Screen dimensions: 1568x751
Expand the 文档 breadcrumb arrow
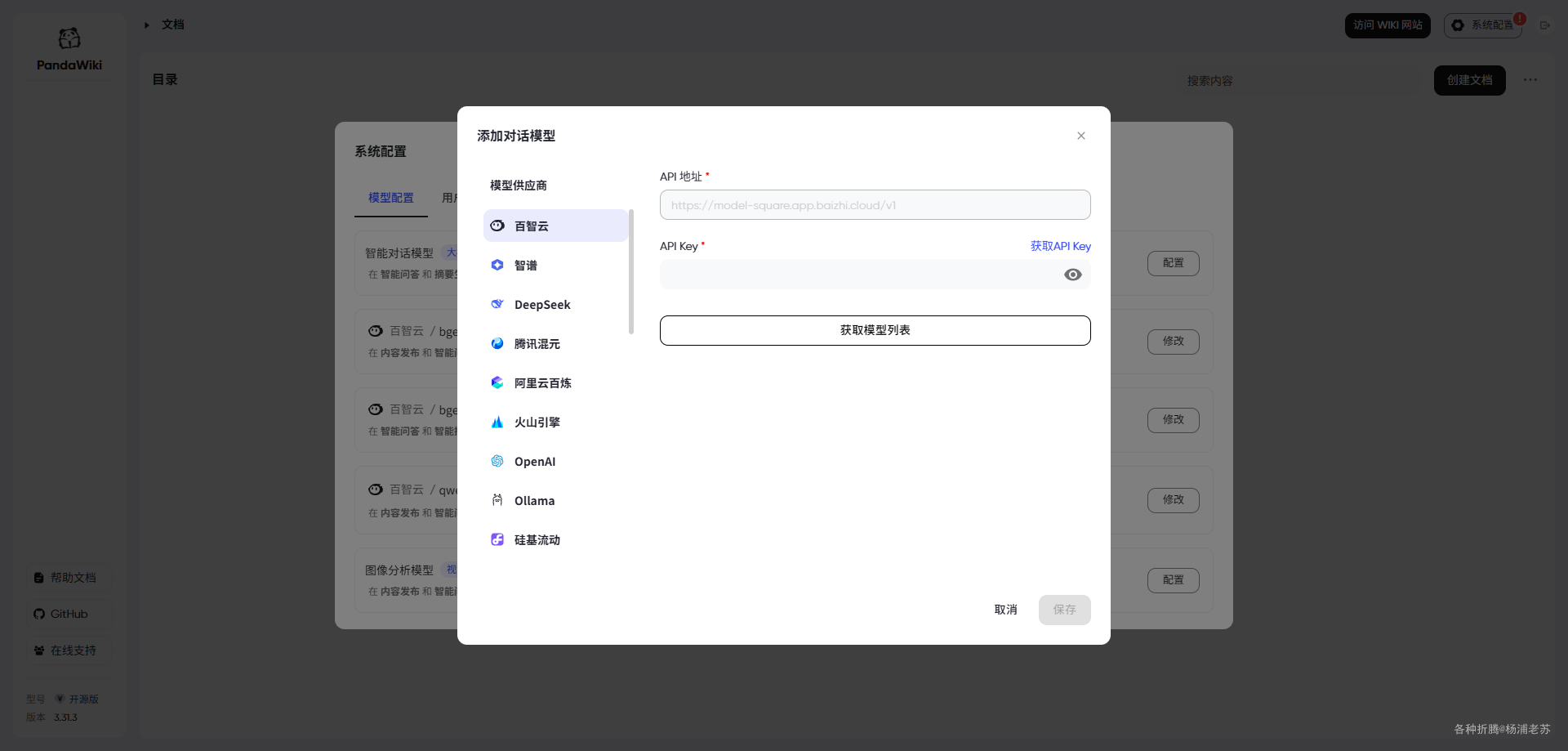[147, 25]
